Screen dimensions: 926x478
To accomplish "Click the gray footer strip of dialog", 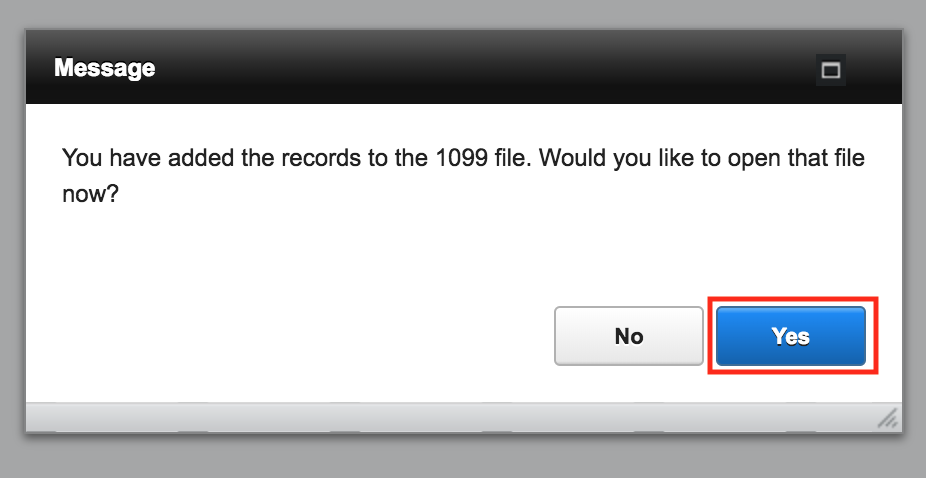I will point(449,418).
